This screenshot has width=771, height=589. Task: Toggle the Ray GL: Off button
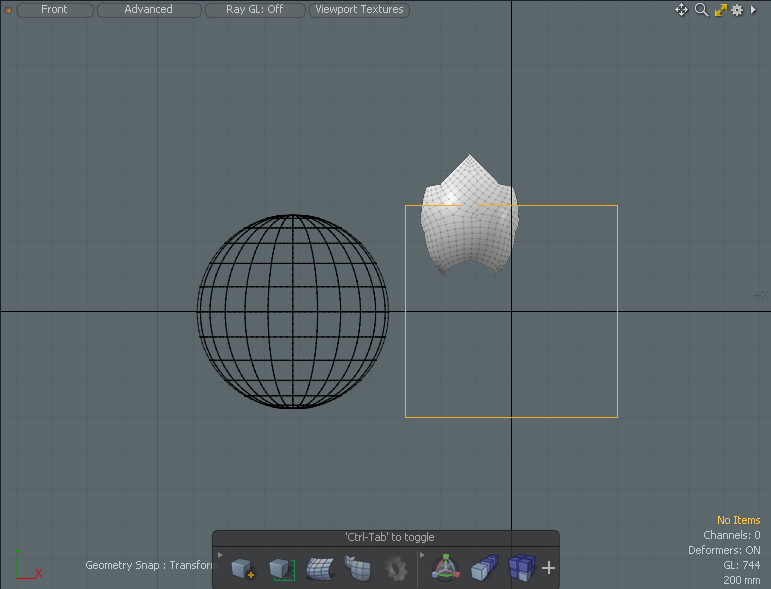click(x=255, y=9)
